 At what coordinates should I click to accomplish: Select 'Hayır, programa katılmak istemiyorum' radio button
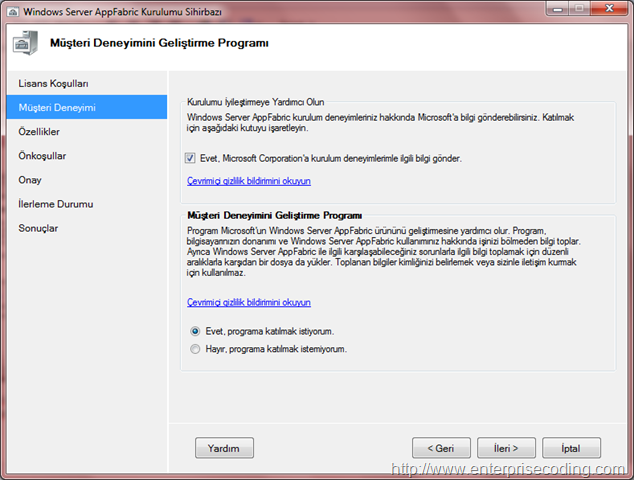pyautogui.click(x=195, y=349)
